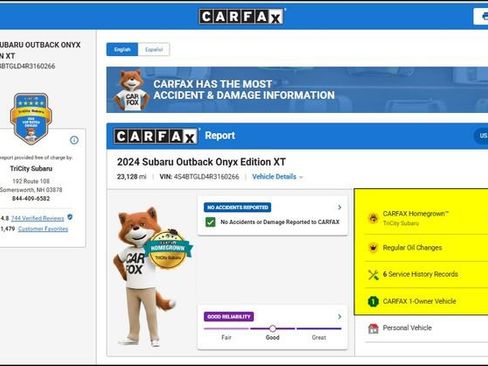Click the Car Fox mascot in banner

click(131, 90)
